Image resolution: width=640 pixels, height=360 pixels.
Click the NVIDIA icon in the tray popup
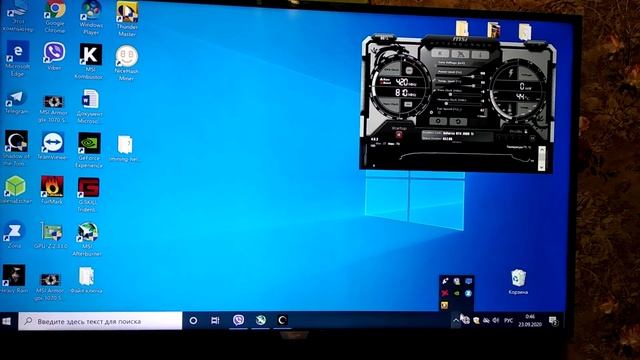tap(457, 293)
